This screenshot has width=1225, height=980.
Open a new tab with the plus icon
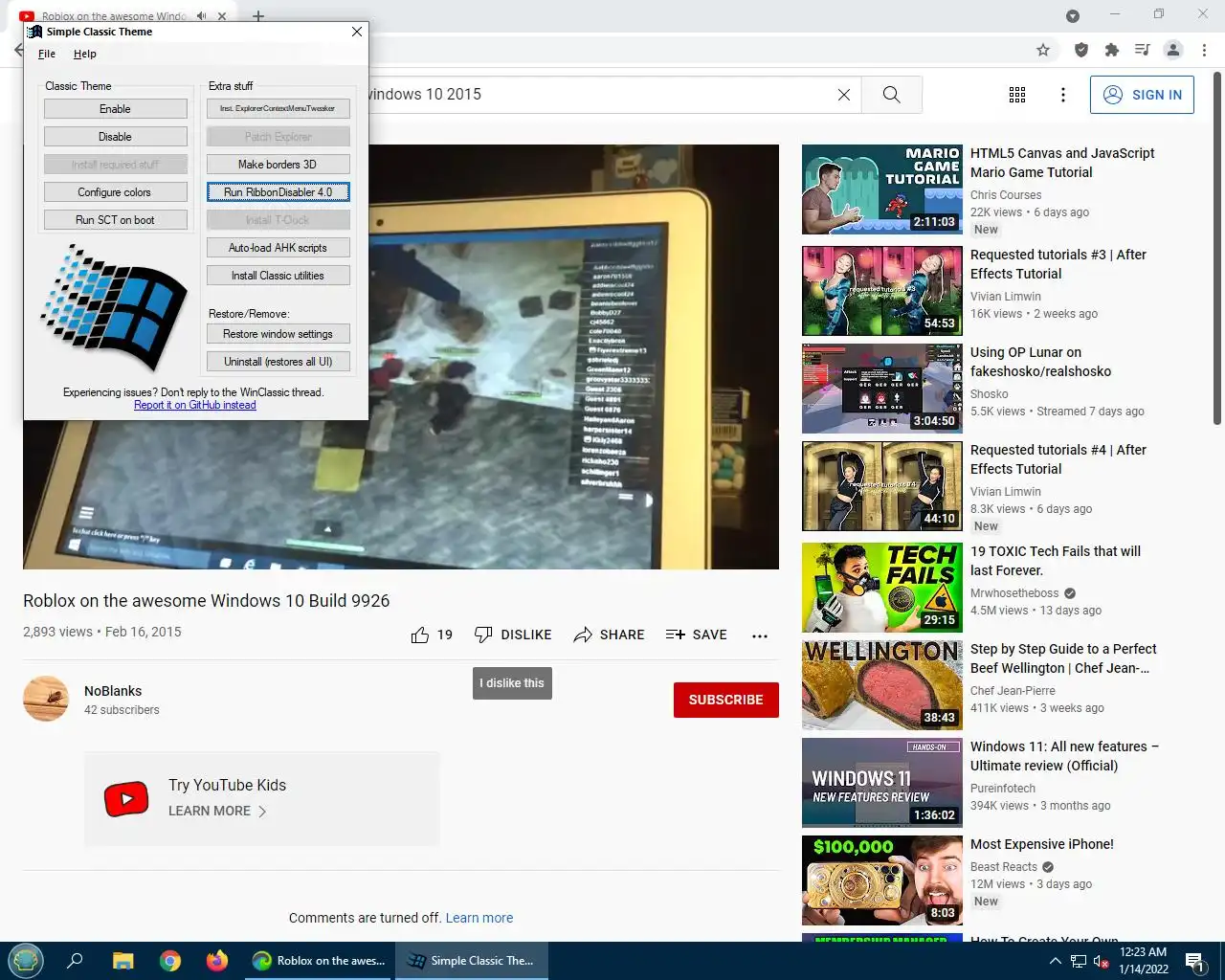click(258, 16)
